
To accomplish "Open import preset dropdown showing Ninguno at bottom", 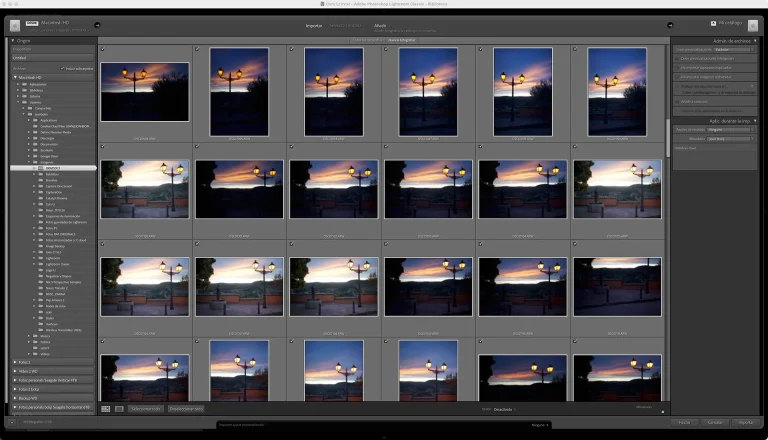I will coord(540,425).
